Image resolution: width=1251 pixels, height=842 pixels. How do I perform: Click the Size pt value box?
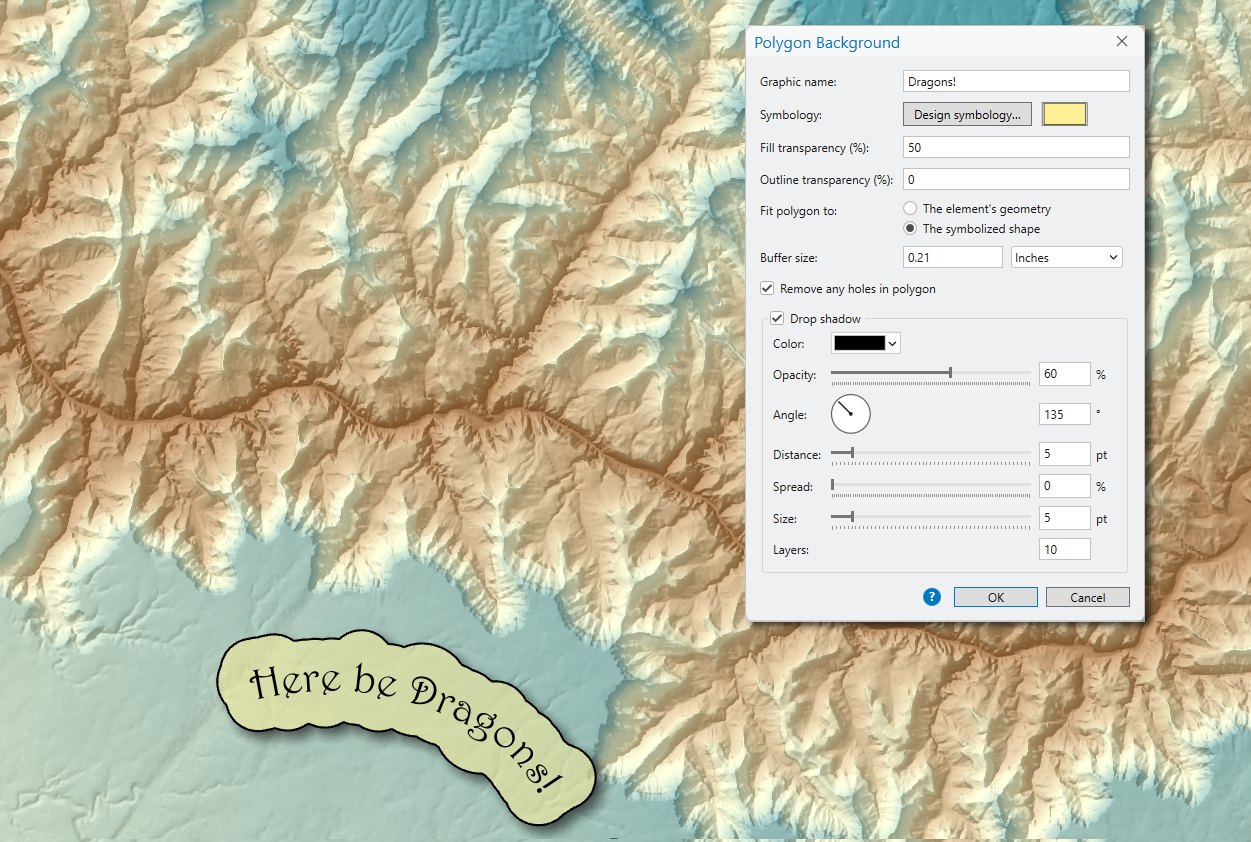click(x=1064, y=518)
